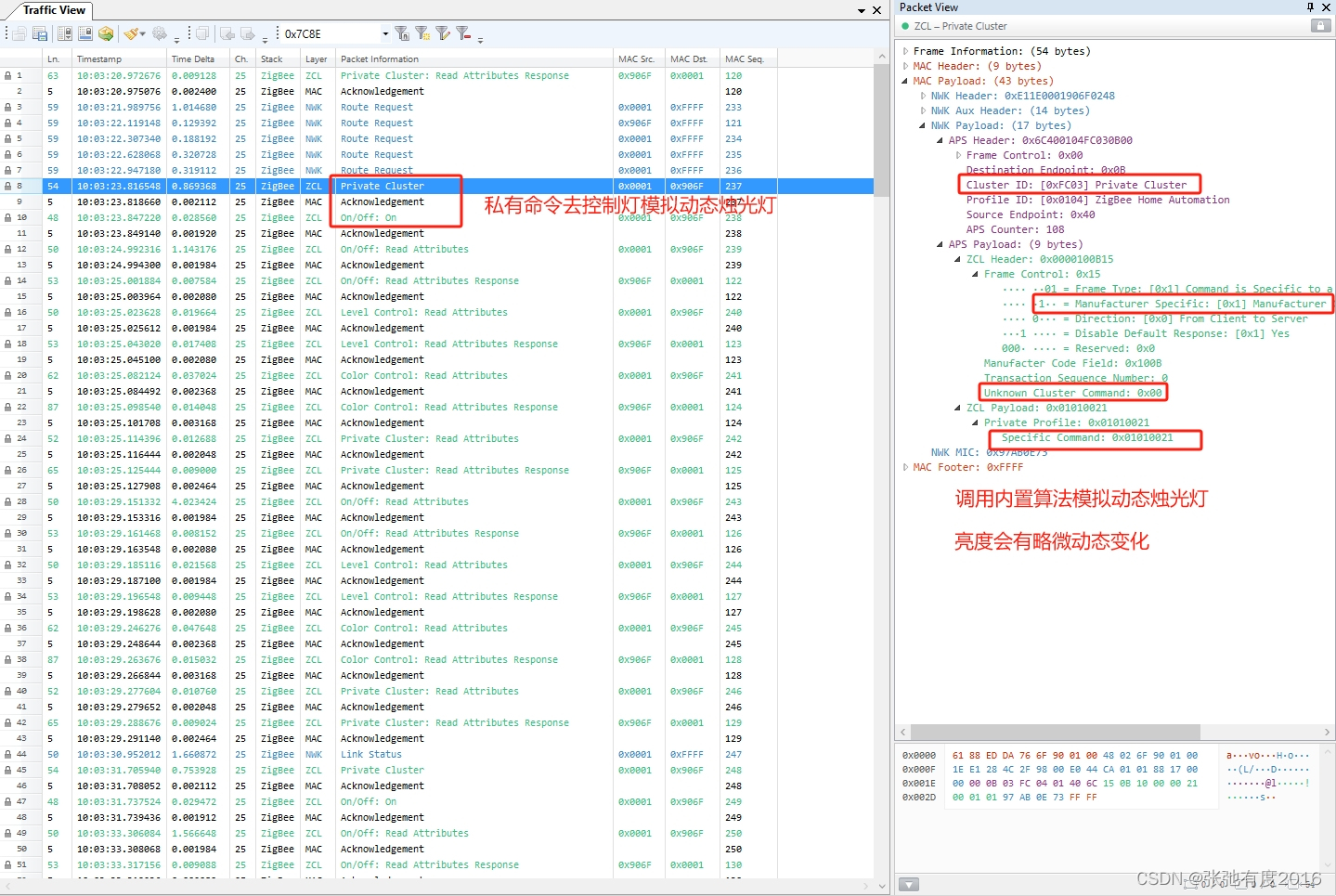
Task: Click the small down-arrow button below the hex dump
Action: 909,885
